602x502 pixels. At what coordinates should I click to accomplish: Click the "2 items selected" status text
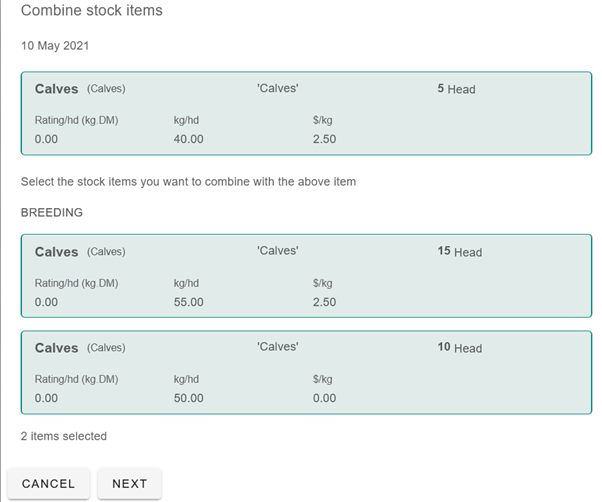tap(64, 436)
